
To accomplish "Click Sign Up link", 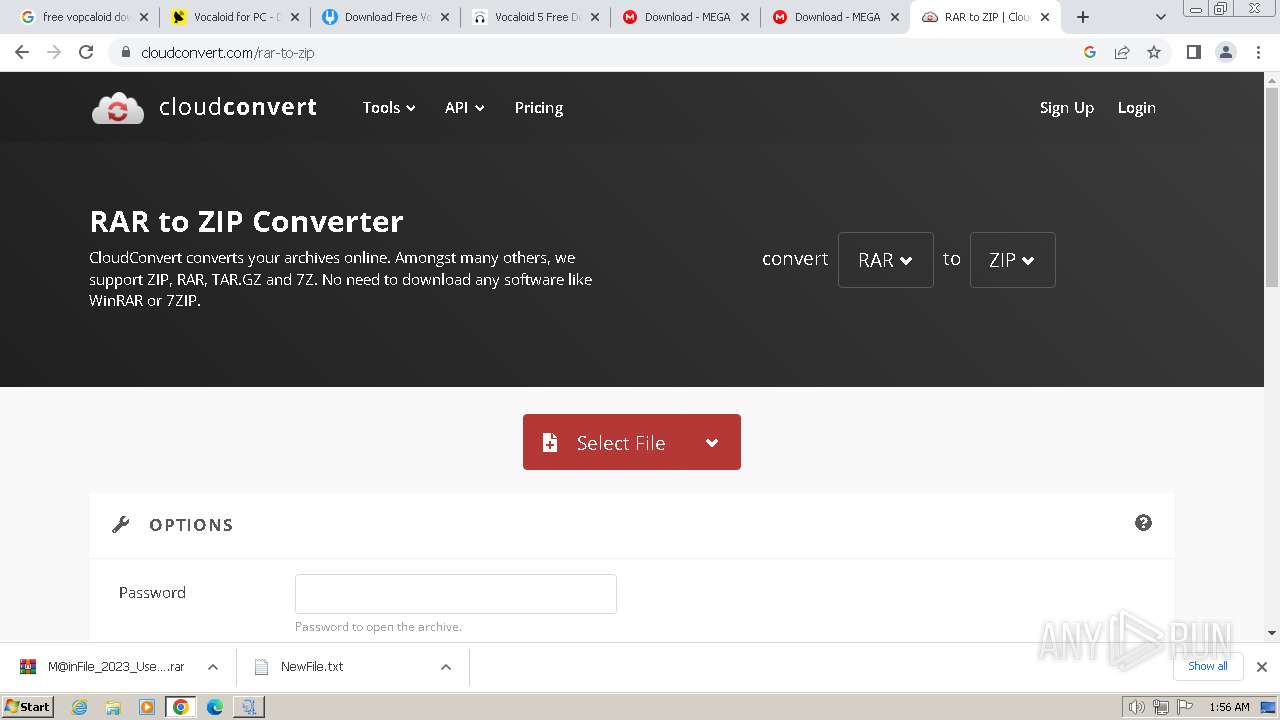I will (1067, 107).
